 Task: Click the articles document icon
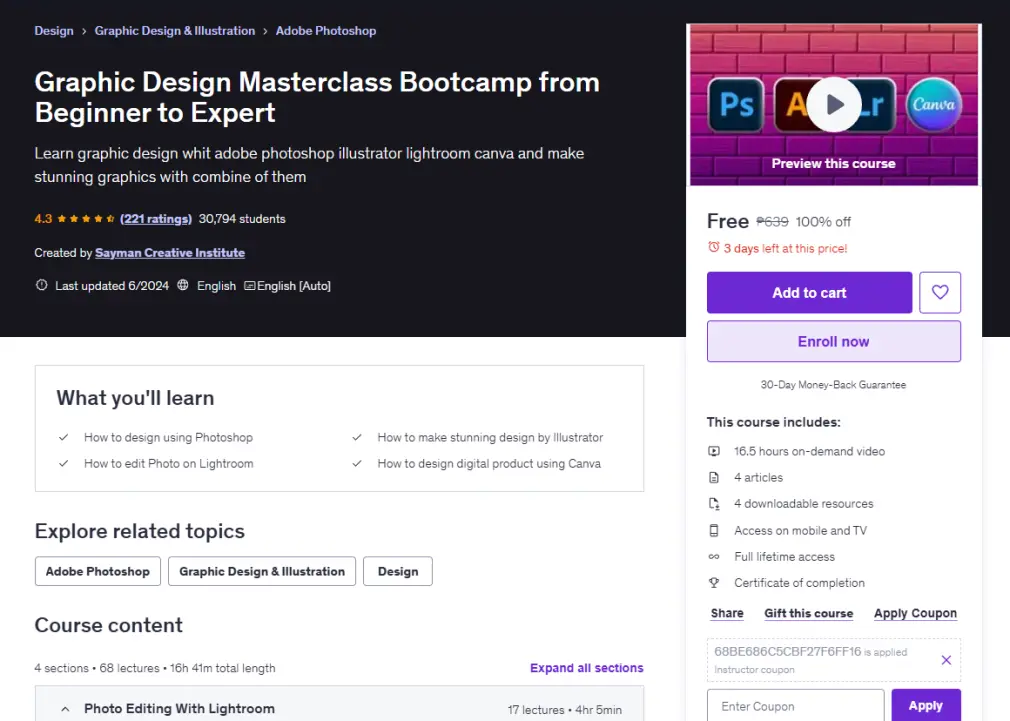(x=714, y=477)
